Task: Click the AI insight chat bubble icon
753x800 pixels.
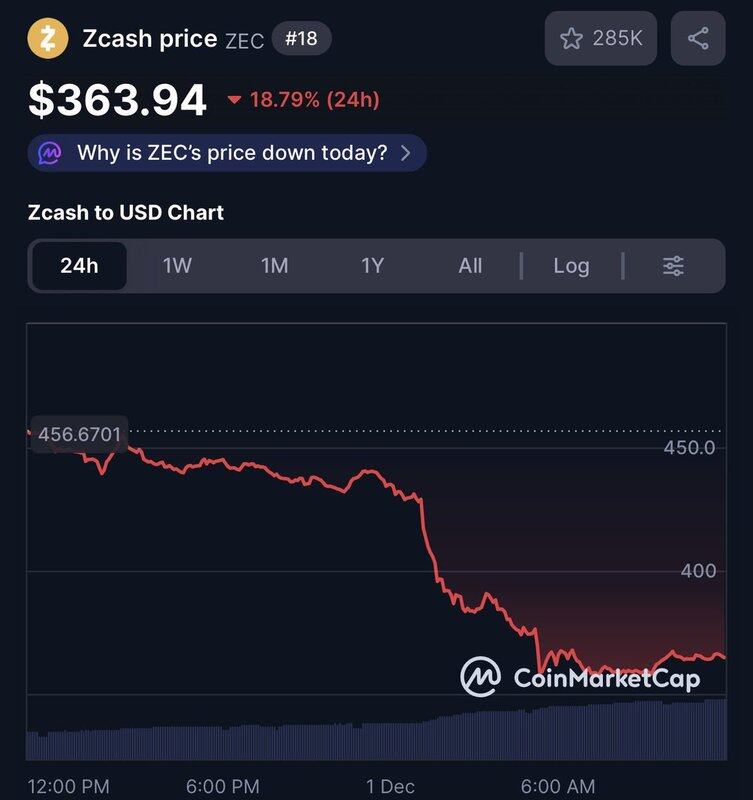Action: pos(50,154)
